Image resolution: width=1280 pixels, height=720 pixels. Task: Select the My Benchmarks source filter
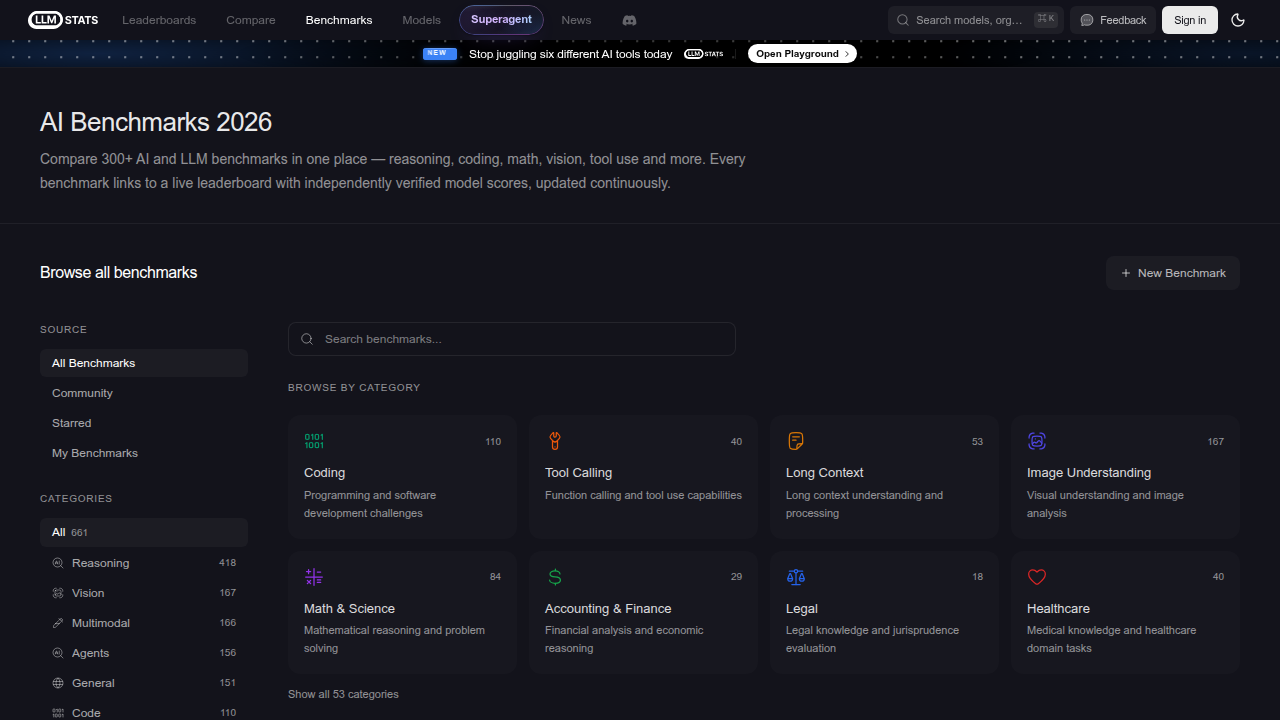(144, 453)
